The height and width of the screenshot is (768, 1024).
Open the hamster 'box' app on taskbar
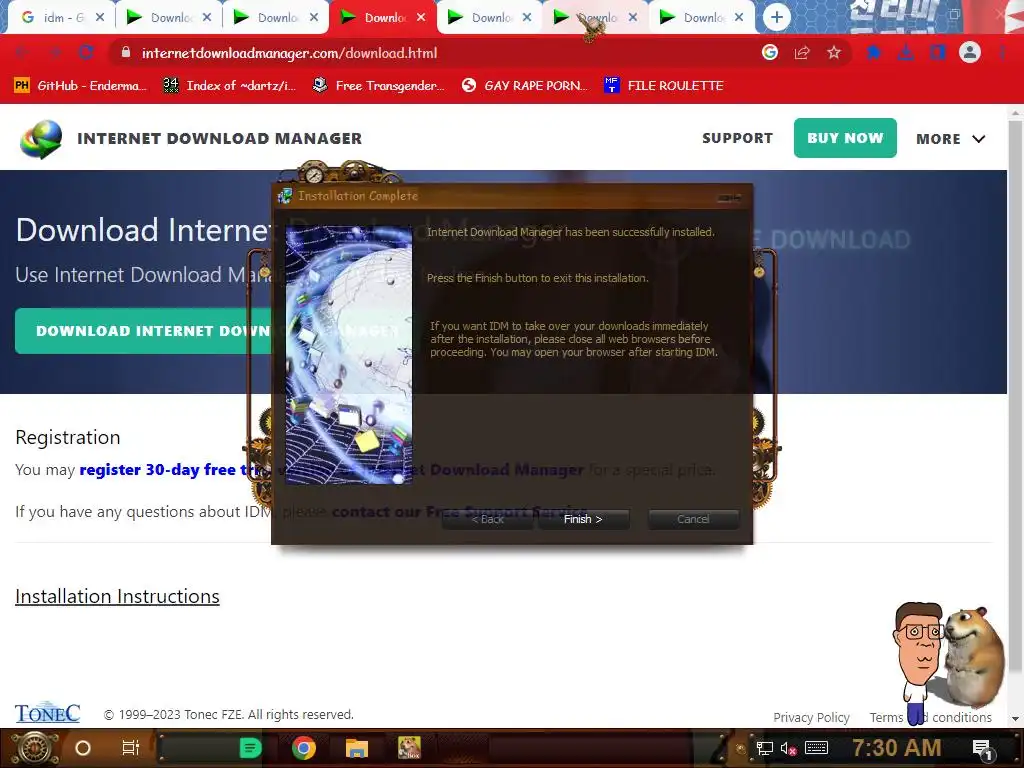[409, 748]
